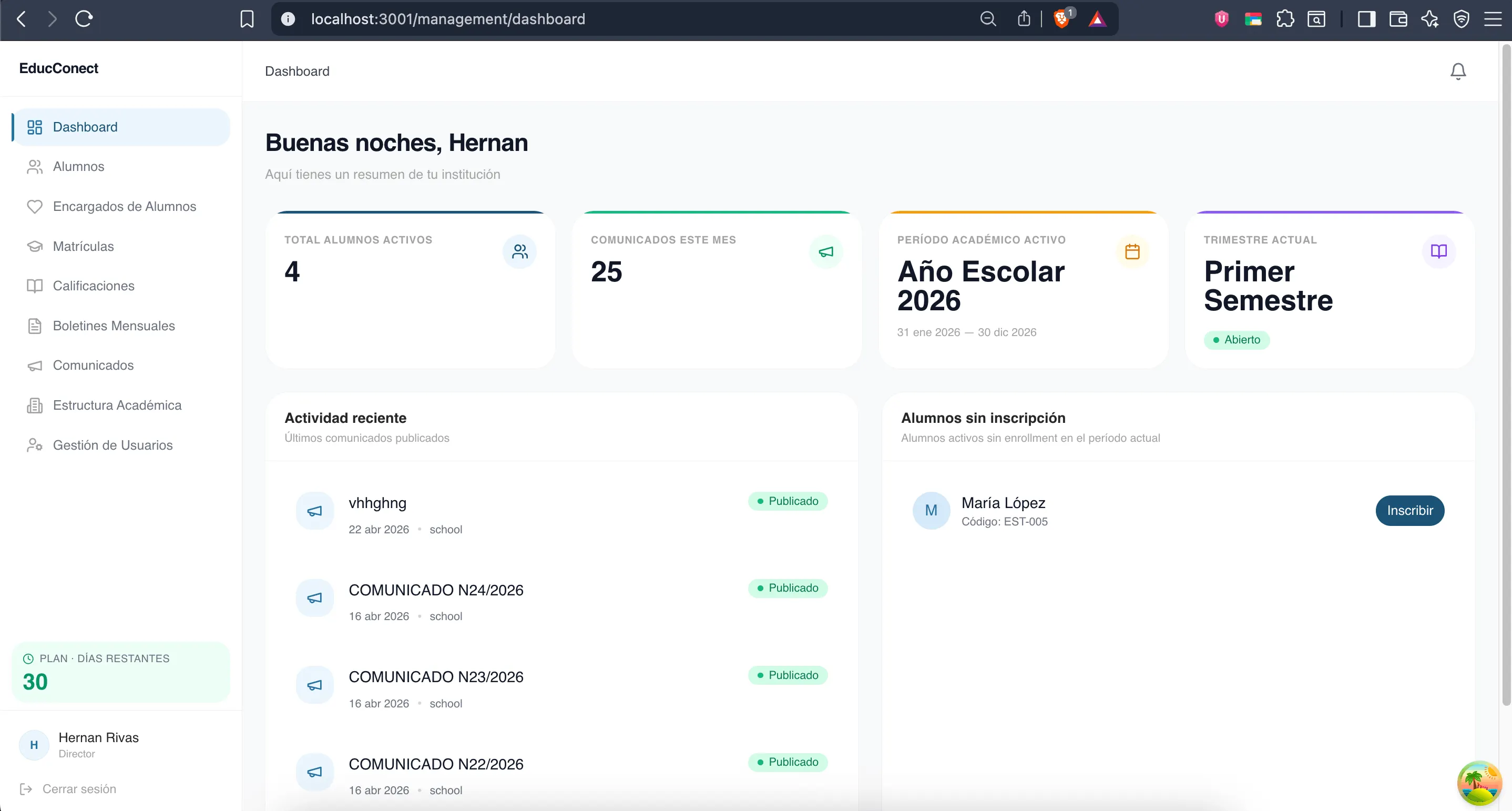Click the book icon in Trimestre Actual card
This screenshot has height=811, width=1512.
click(x=1438, y=251)
